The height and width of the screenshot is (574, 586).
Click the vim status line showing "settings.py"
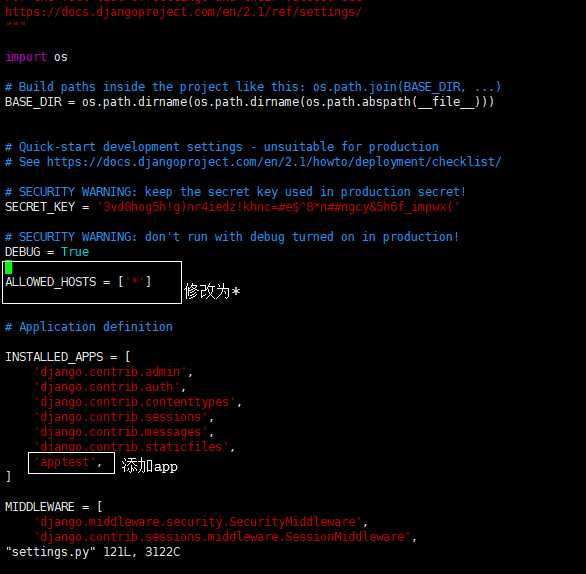click(x=93, y=552)
